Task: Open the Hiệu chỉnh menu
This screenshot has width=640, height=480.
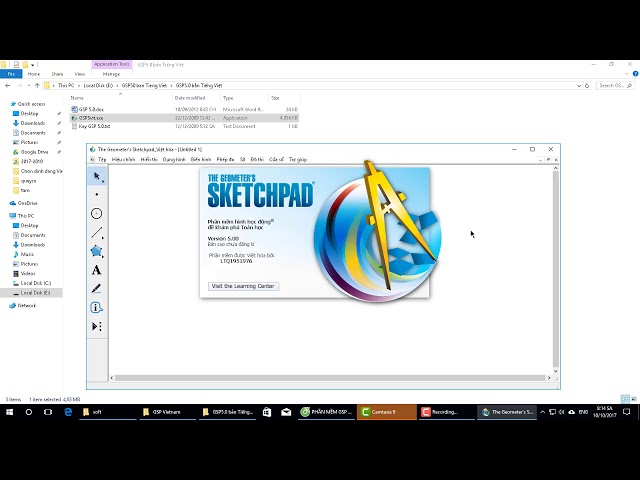Action: (123, 160)
